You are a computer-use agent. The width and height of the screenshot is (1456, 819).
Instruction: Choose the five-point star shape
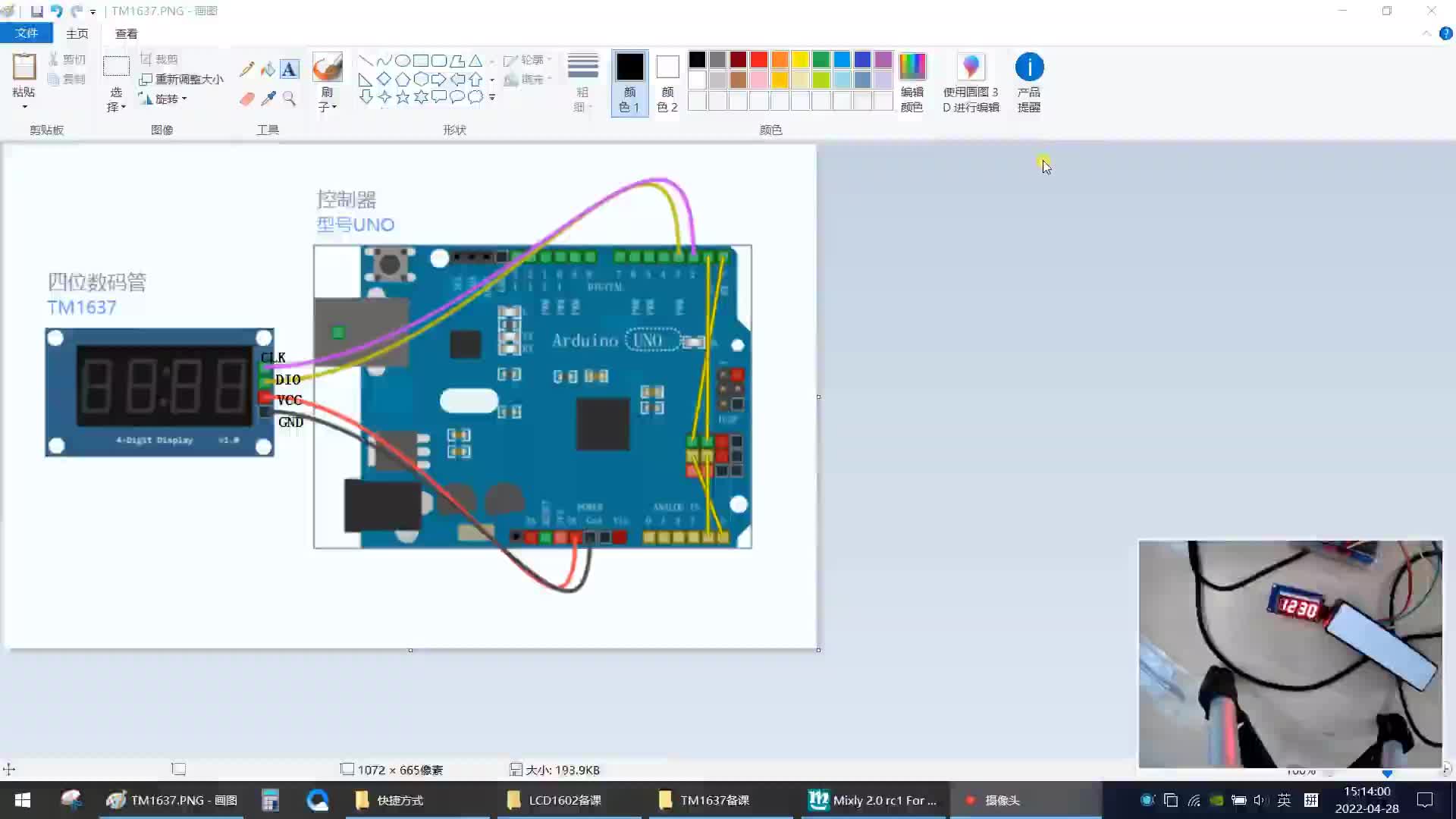point(403,97)
